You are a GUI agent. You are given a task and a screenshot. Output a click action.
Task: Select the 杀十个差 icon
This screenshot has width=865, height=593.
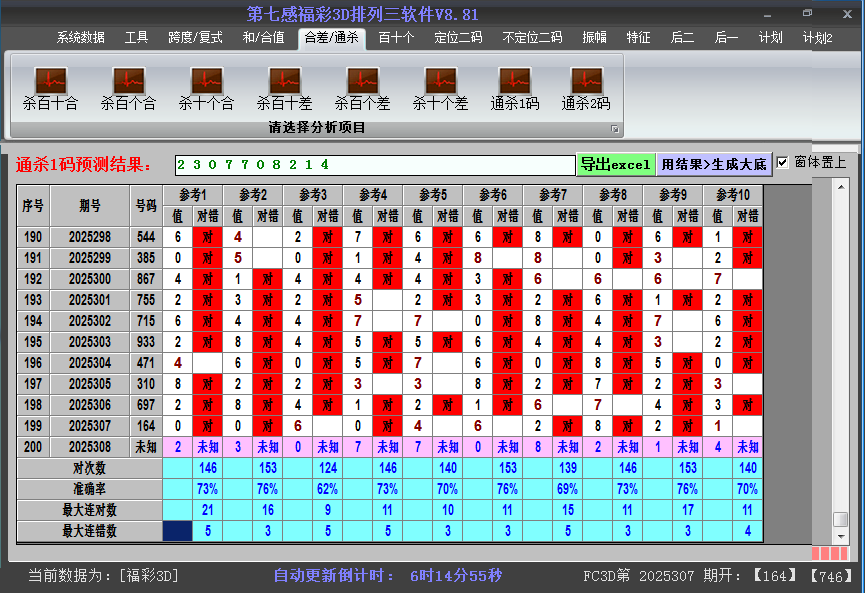click(440, 80)
